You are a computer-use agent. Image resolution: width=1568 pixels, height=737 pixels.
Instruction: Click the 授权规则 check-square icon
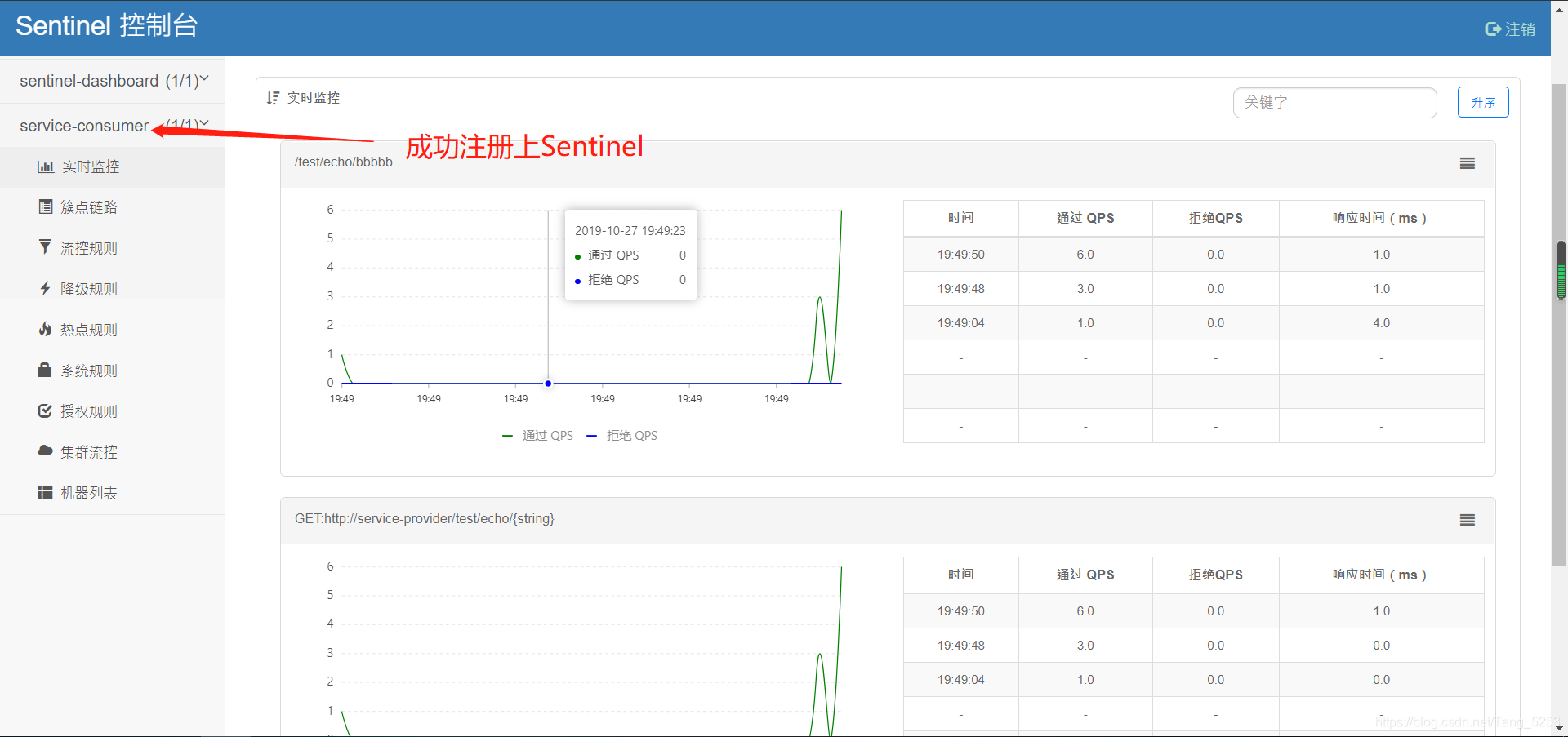[45, 411]
